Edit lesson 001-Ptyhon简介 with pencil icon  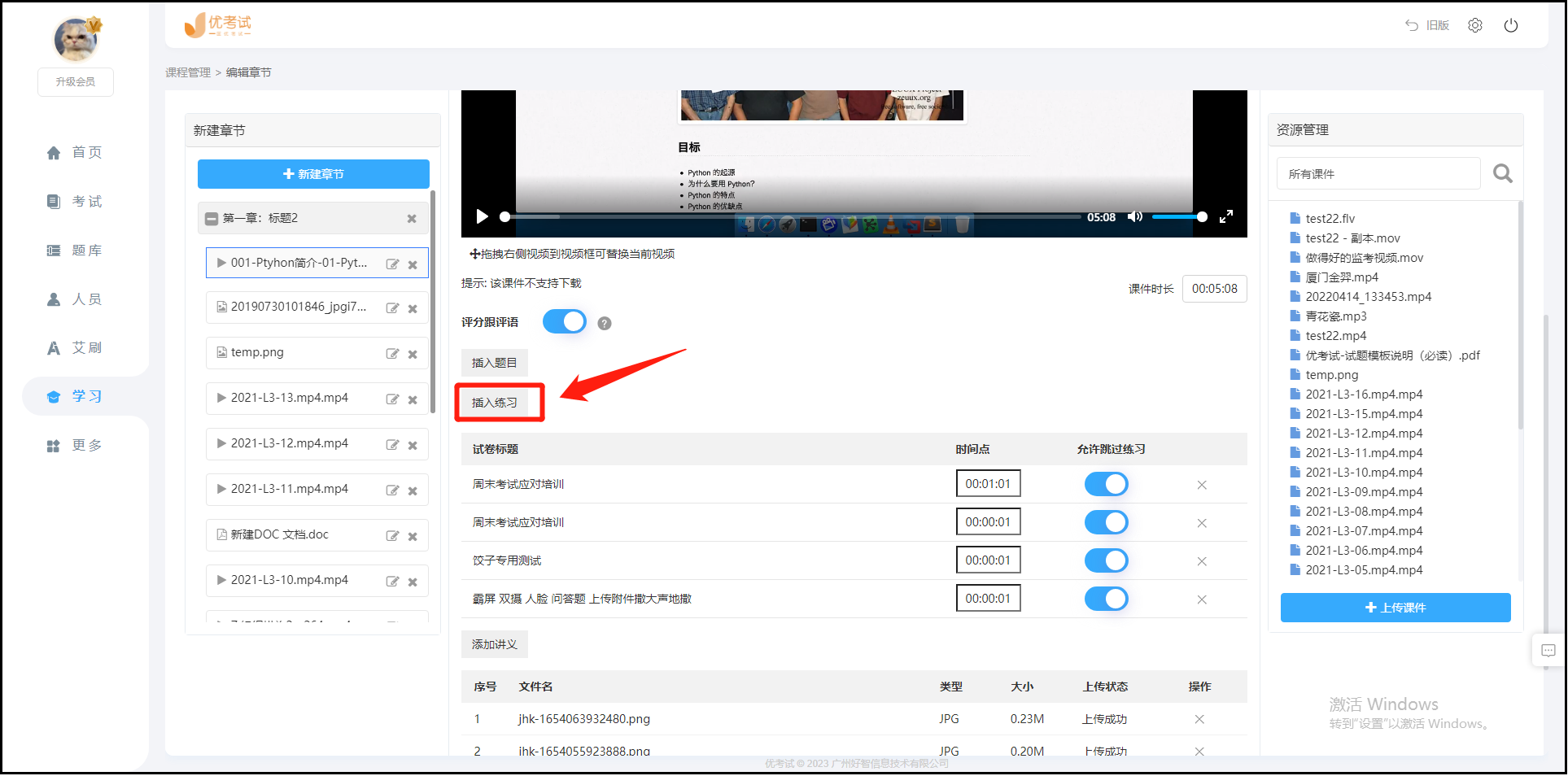coord(392,264)
